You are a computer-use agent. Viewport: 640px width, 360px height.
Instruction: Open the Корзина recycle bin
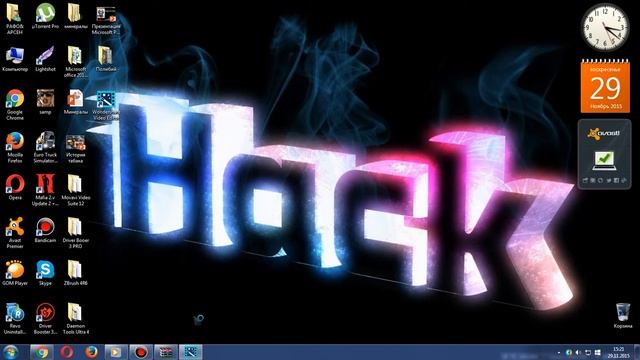[622, 316]
